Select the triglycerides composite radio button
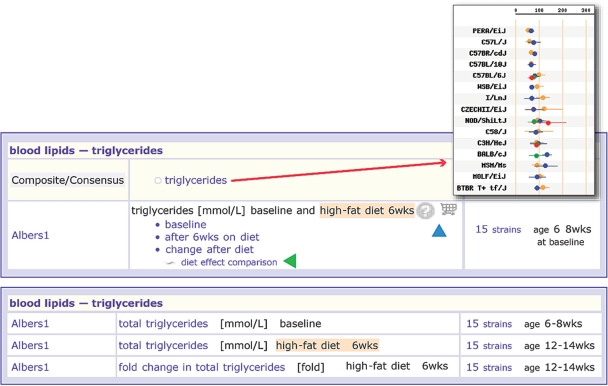Screen dimensions: 608x386 (158, 180)
